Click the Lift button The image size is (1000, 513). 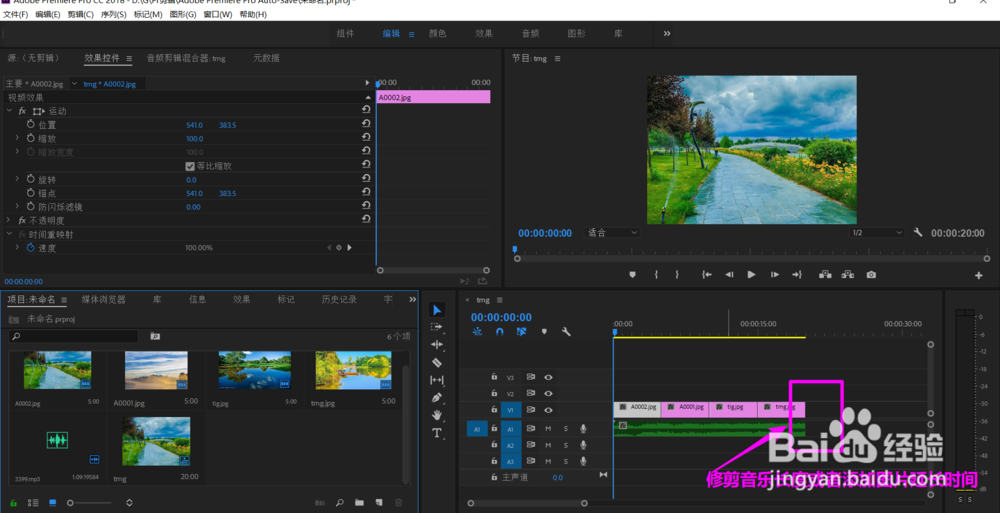pos(825,274)
